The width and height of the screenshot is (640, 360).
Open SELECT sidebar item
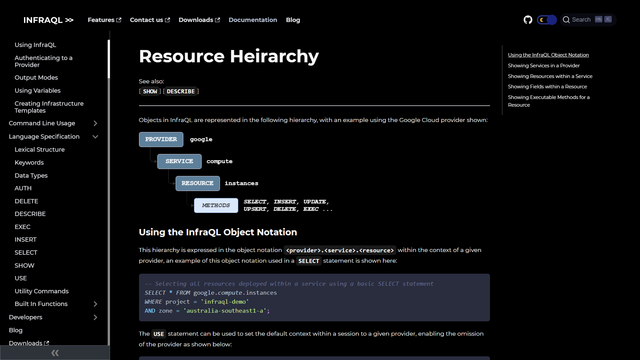(x=26, y=253)
